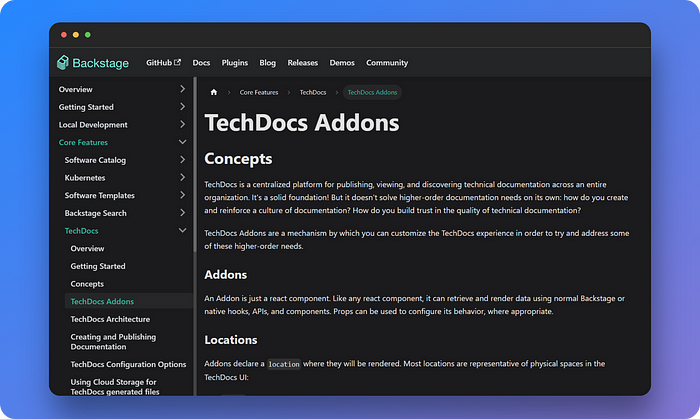Open the GitHub nav link
Screen dimensions: 700x419
tap(163, 62)
